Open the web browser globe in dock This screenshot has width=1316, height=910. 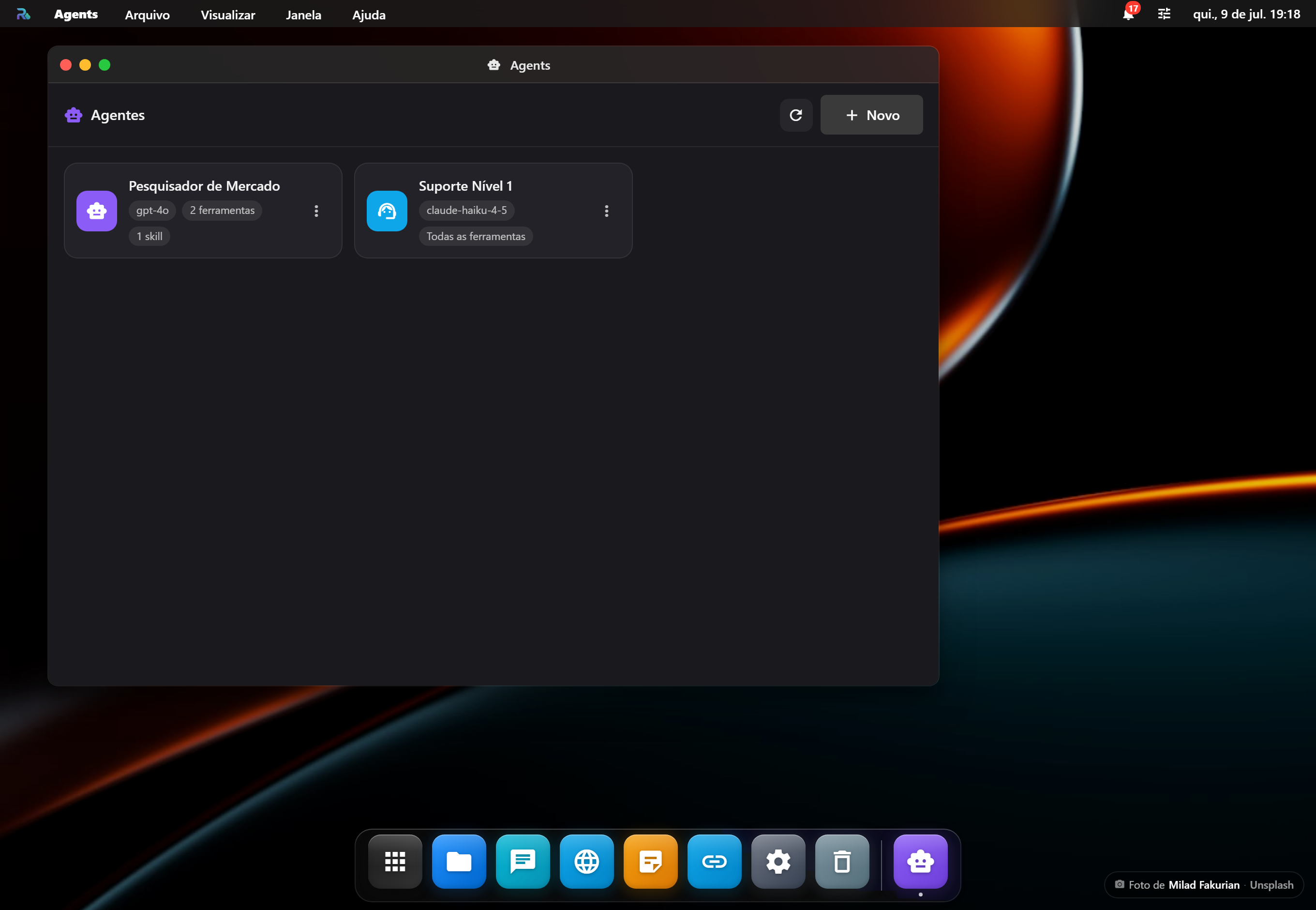pyautogui.click(x=586, y=862)
